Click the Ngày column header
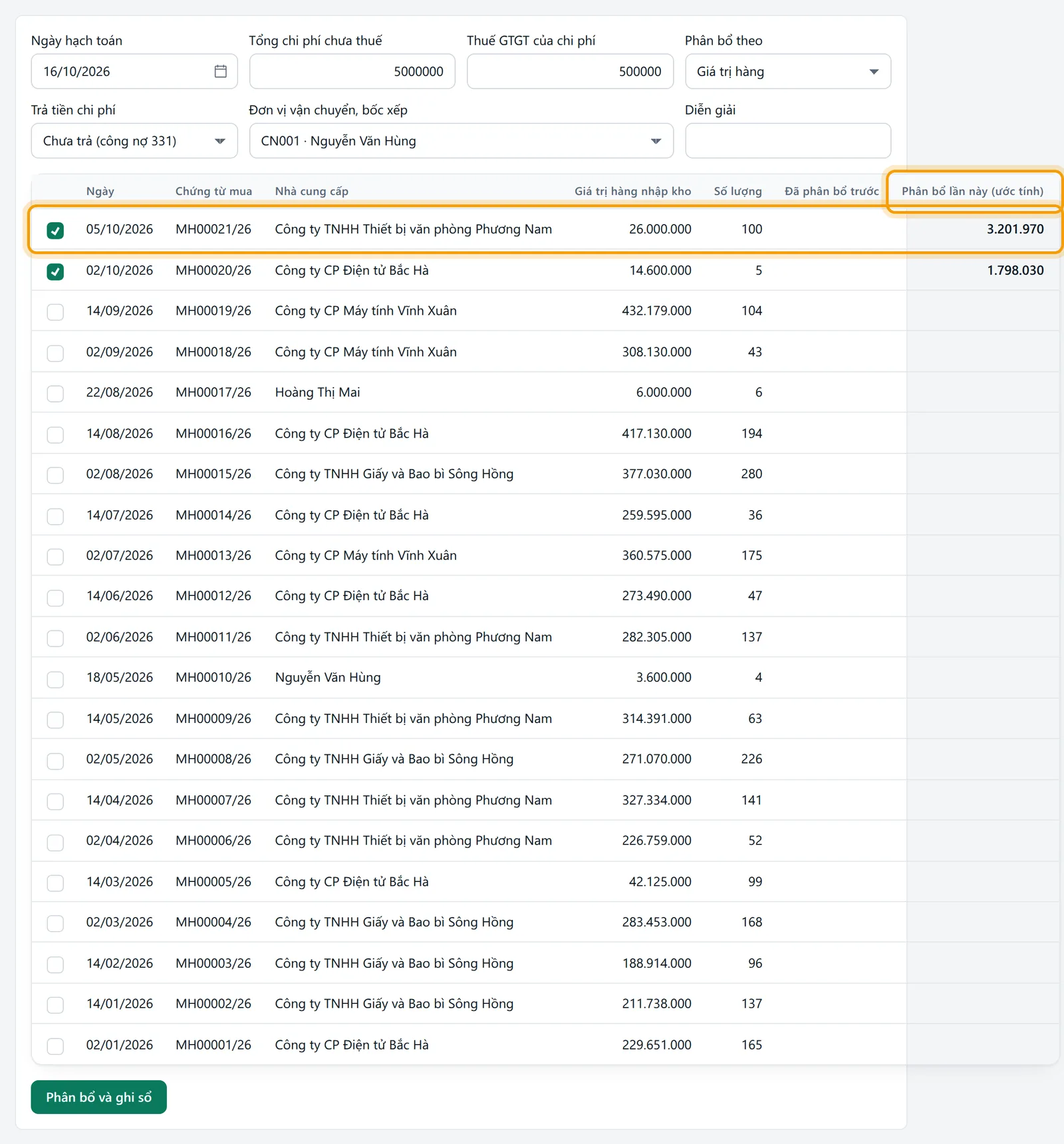 click(x=100, y=191)
